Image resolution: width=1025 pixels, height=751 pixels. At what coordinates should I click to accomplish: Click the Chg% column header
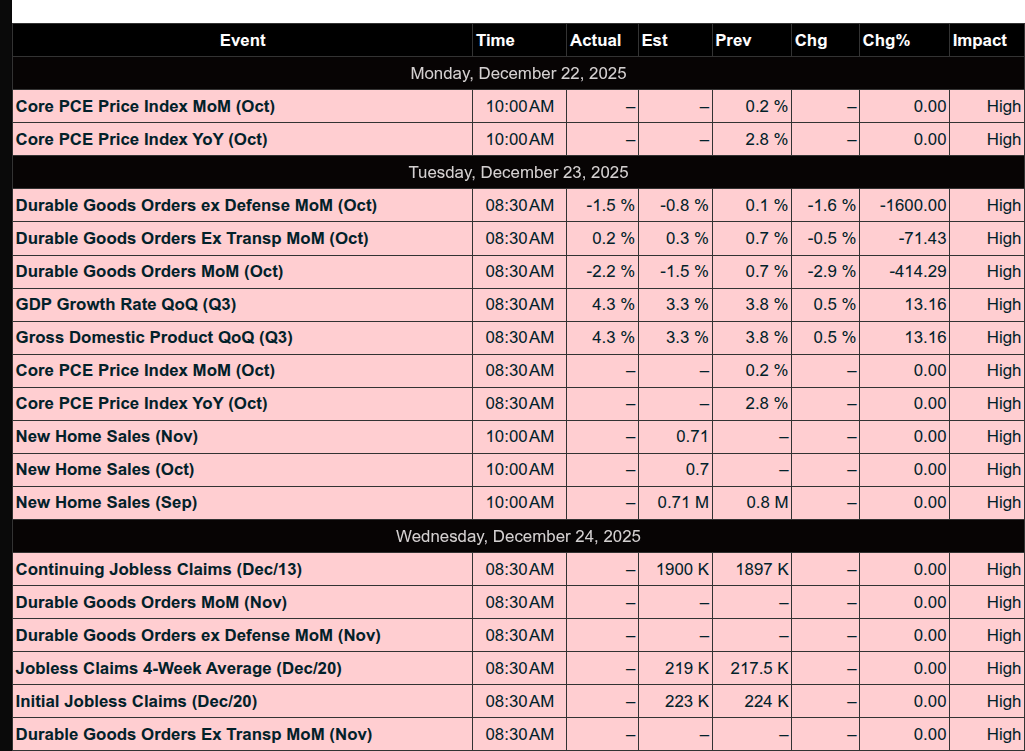[x=886, y=40]
